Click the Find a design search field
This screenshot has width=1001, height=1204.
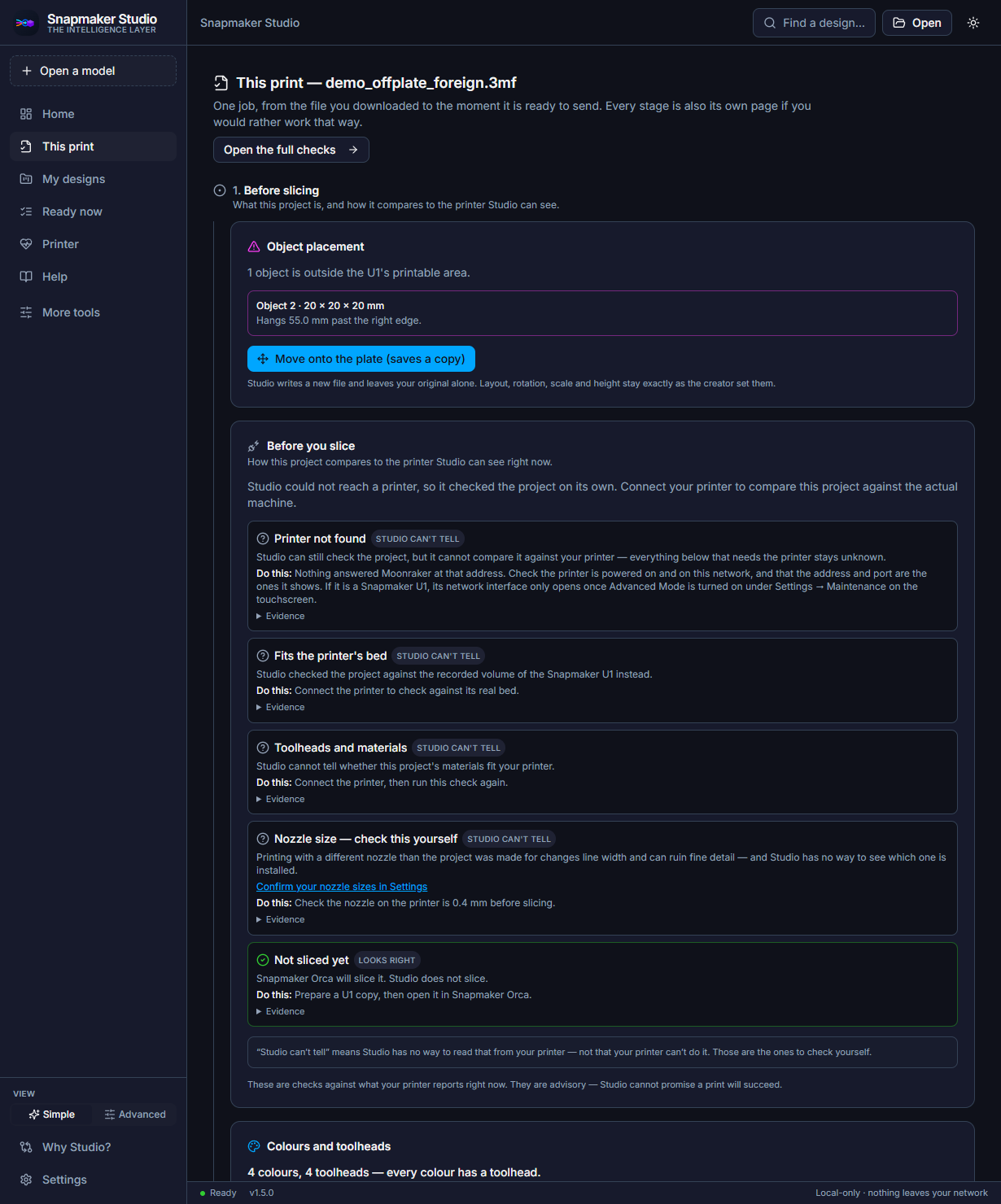tap(814, 23)
